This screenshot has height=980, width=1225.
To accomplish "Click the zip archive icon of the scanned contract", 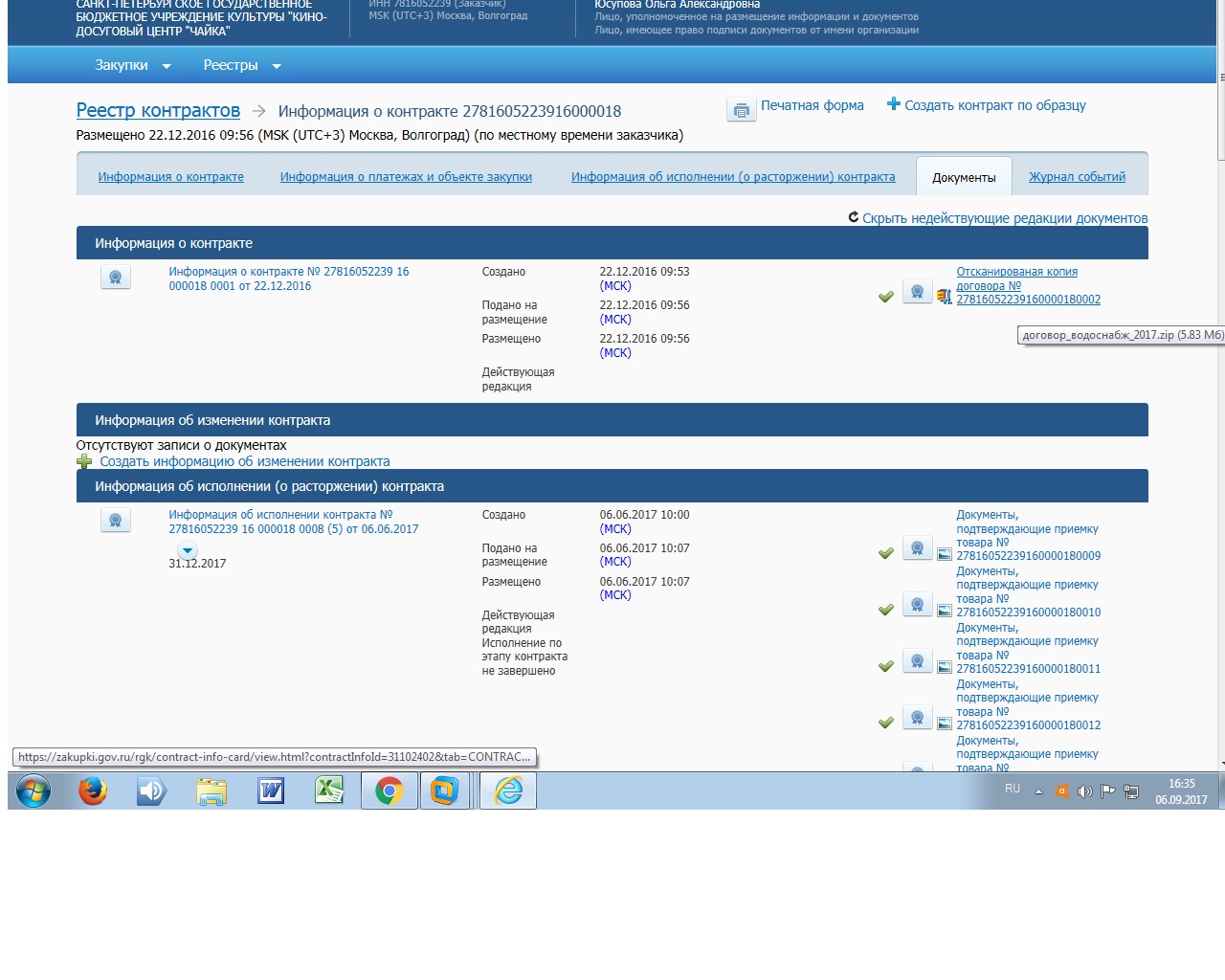I will [944, 298].
